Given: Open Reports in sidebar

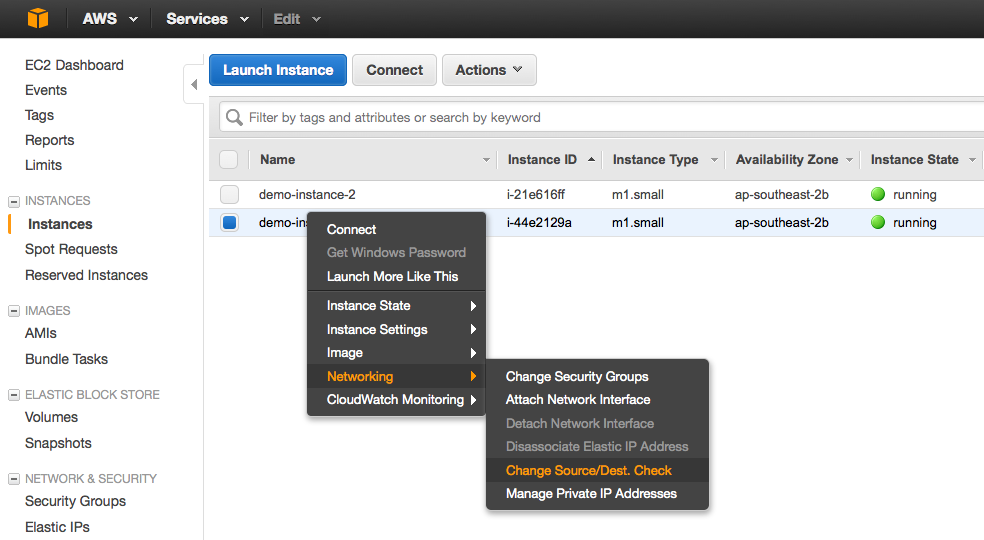Looking at the screenshot, I should 50,140.
